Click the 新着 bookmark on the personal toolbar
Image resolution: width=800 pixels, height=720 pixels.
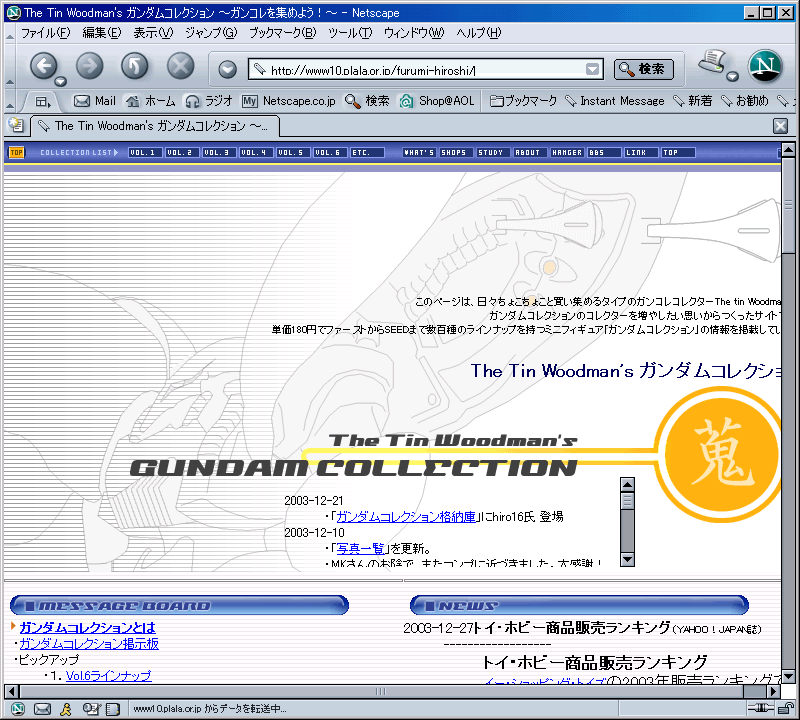pyautogui.click(x=692, y=101)
